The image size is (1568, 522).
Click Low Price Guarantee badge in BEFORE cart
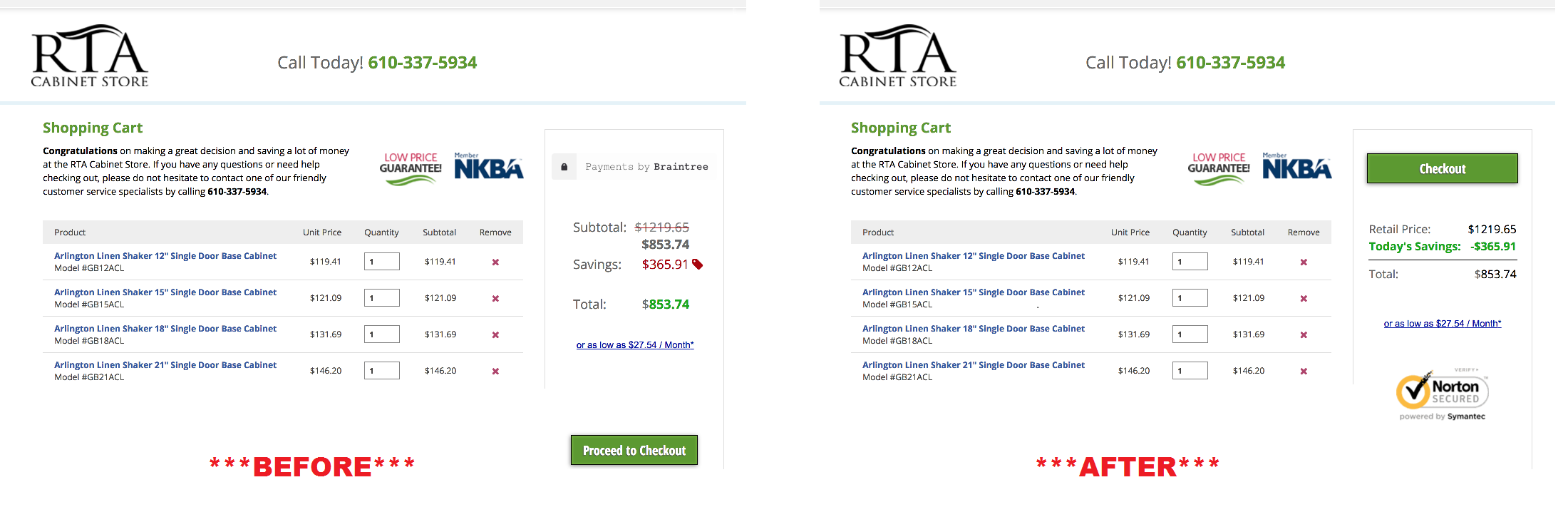click(411, 168)
